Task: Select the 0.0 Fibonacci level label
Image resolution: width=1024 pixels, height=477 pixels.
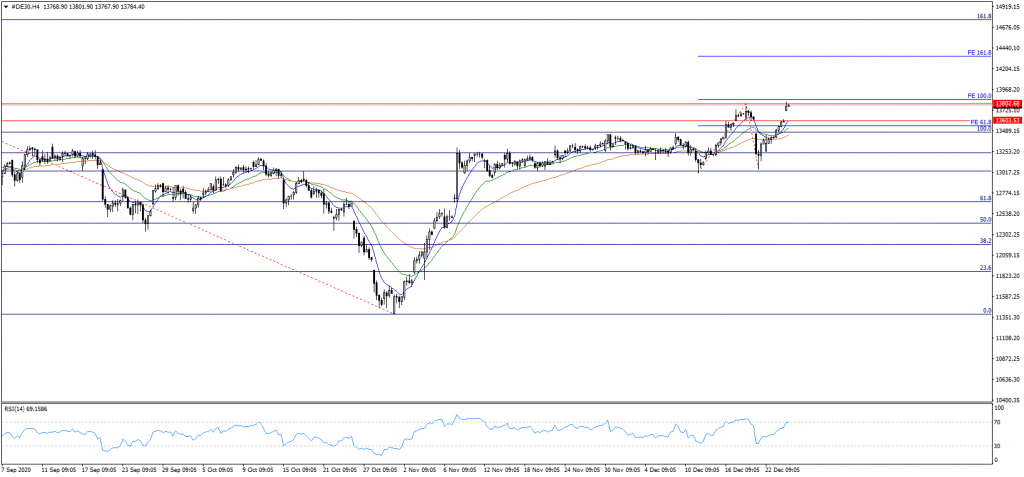Action: tap(986, 311)
